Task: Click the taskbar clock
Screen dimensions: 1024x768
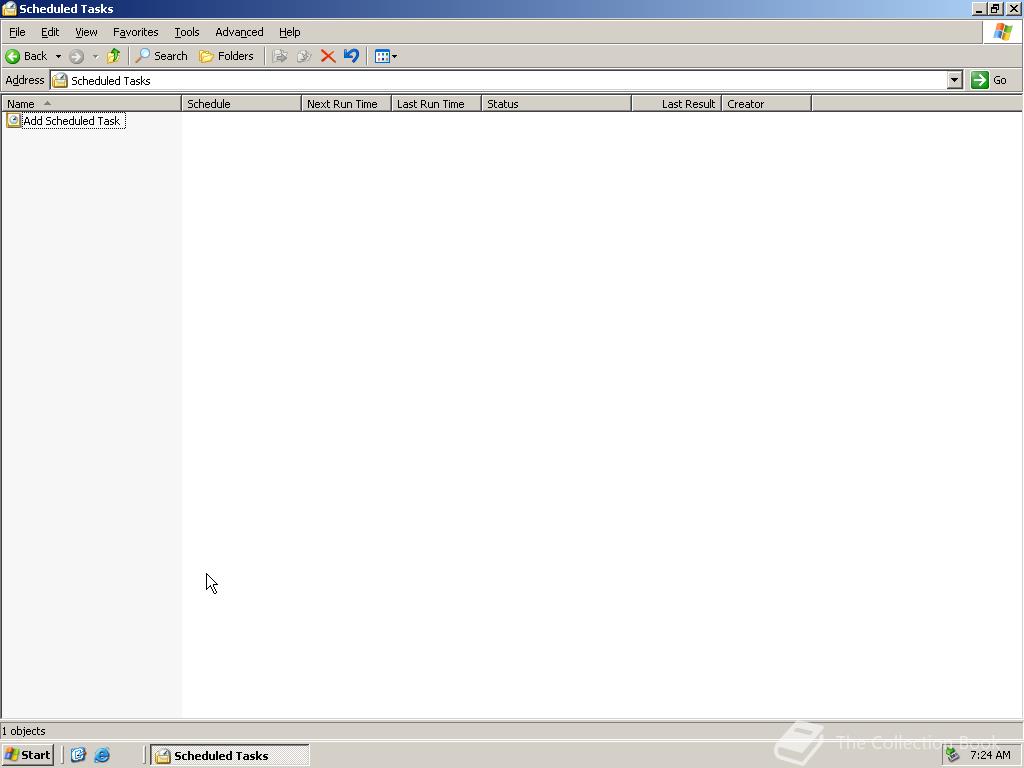Action: tap(990, 755)
